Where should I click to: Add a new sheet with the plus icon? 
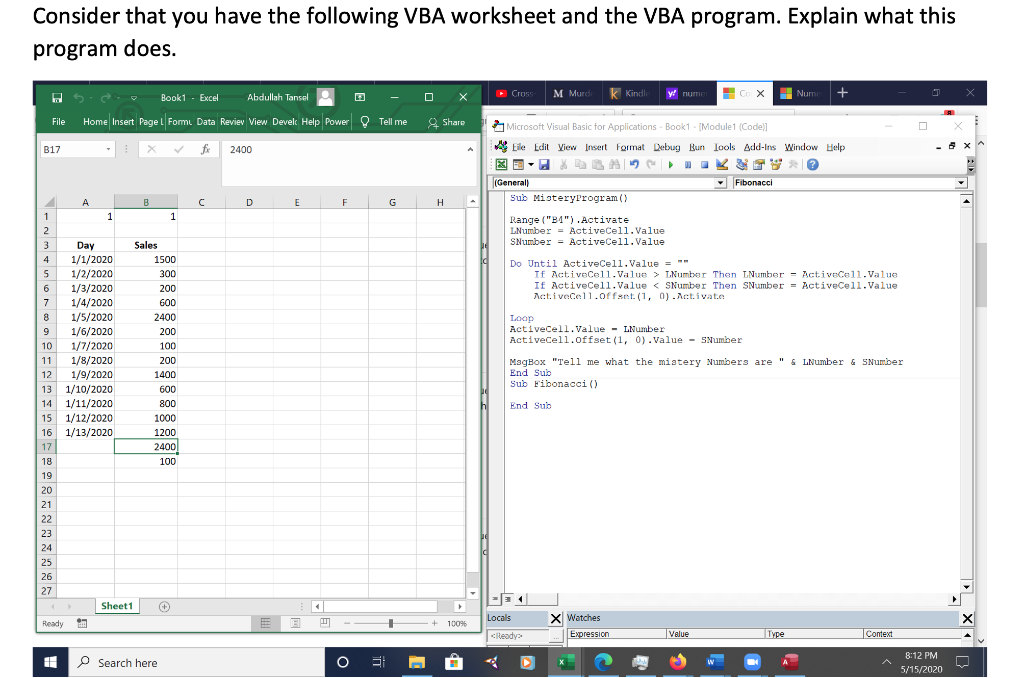pyautogui.click(x=165, y=607)
